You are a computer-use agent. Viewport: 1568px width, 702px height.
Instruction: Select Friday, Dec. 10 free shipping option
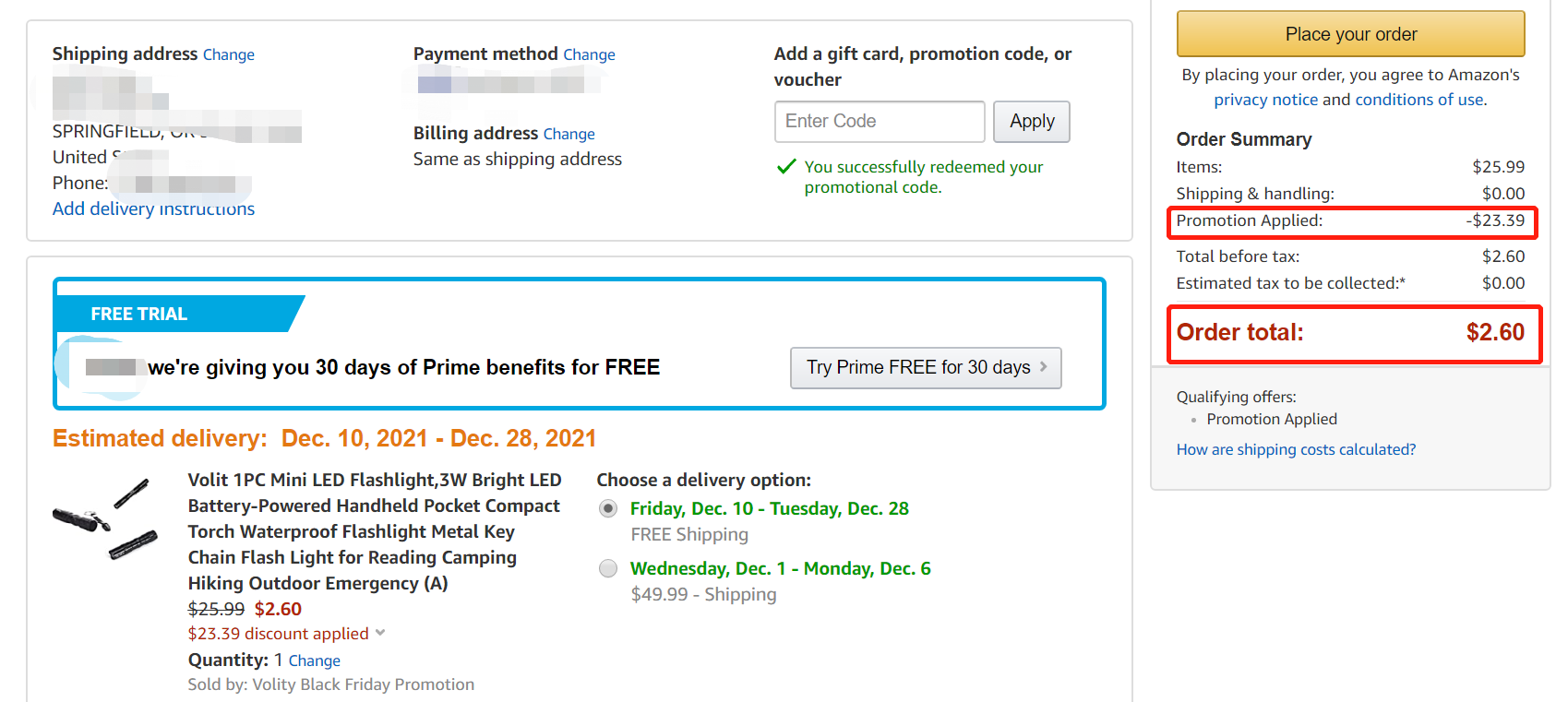(x=608, y=508)
